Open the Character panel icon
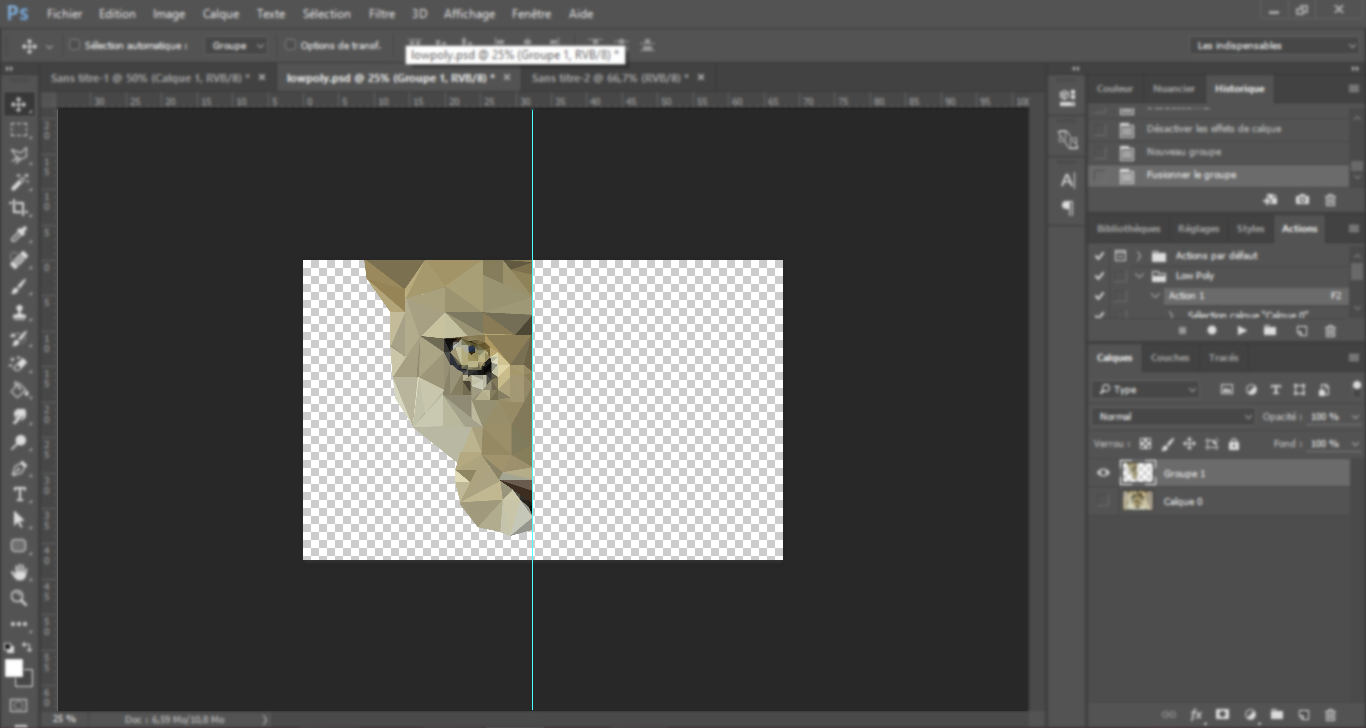The image size is (1366, 728). (x=1068, y=180)
